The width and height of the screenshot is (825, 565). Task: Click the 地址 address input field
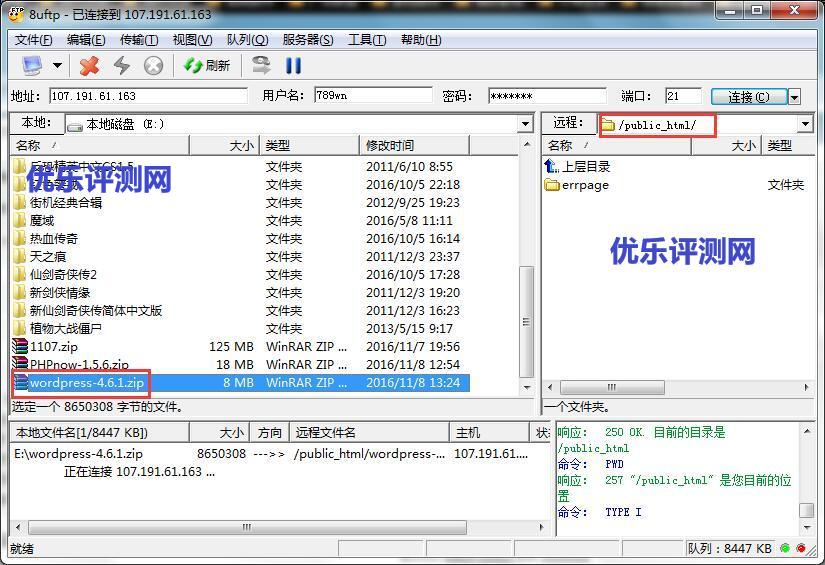pos(147,96)
